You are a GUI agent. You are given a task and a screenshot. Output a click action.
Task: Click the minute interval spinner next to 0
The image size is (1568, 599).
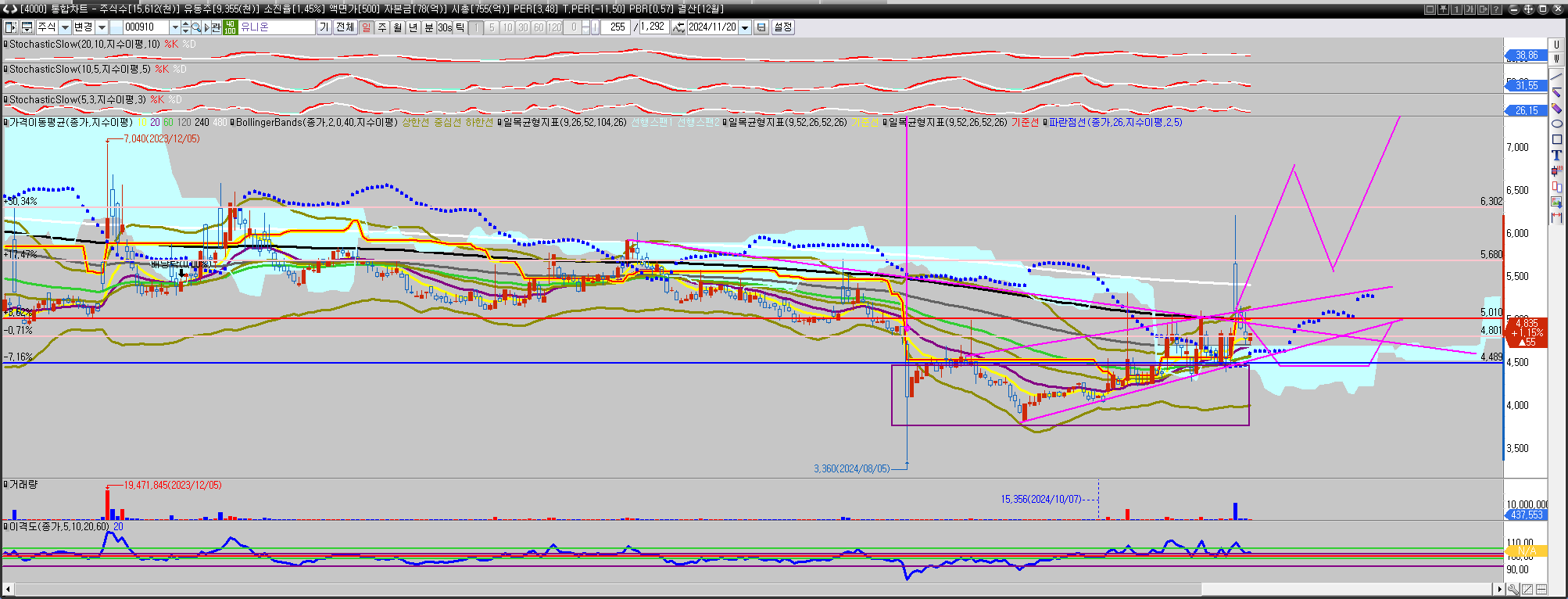point(585,27)
